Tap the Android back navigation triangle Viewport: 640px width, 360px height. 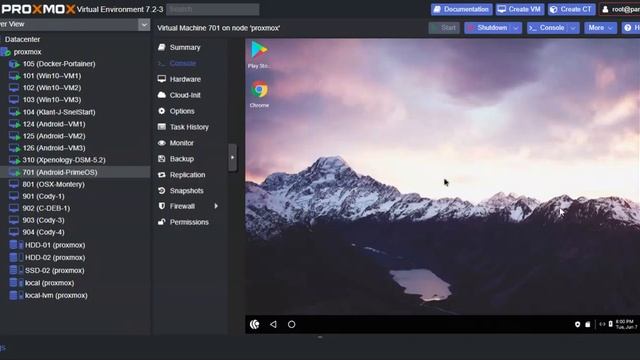273,324
